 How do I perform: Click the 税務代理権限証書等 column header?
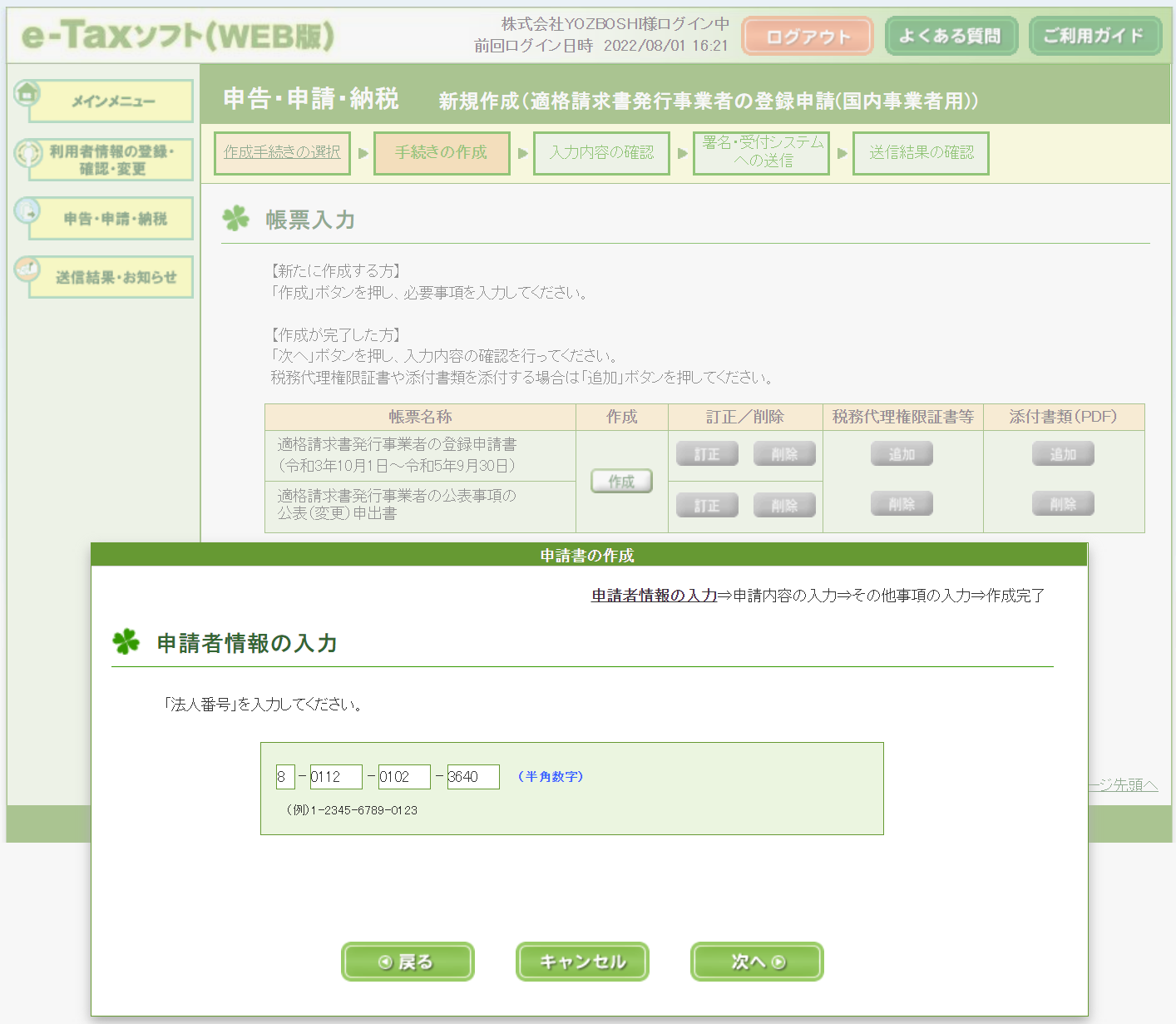pyautogui.click(x=903, y=417)
